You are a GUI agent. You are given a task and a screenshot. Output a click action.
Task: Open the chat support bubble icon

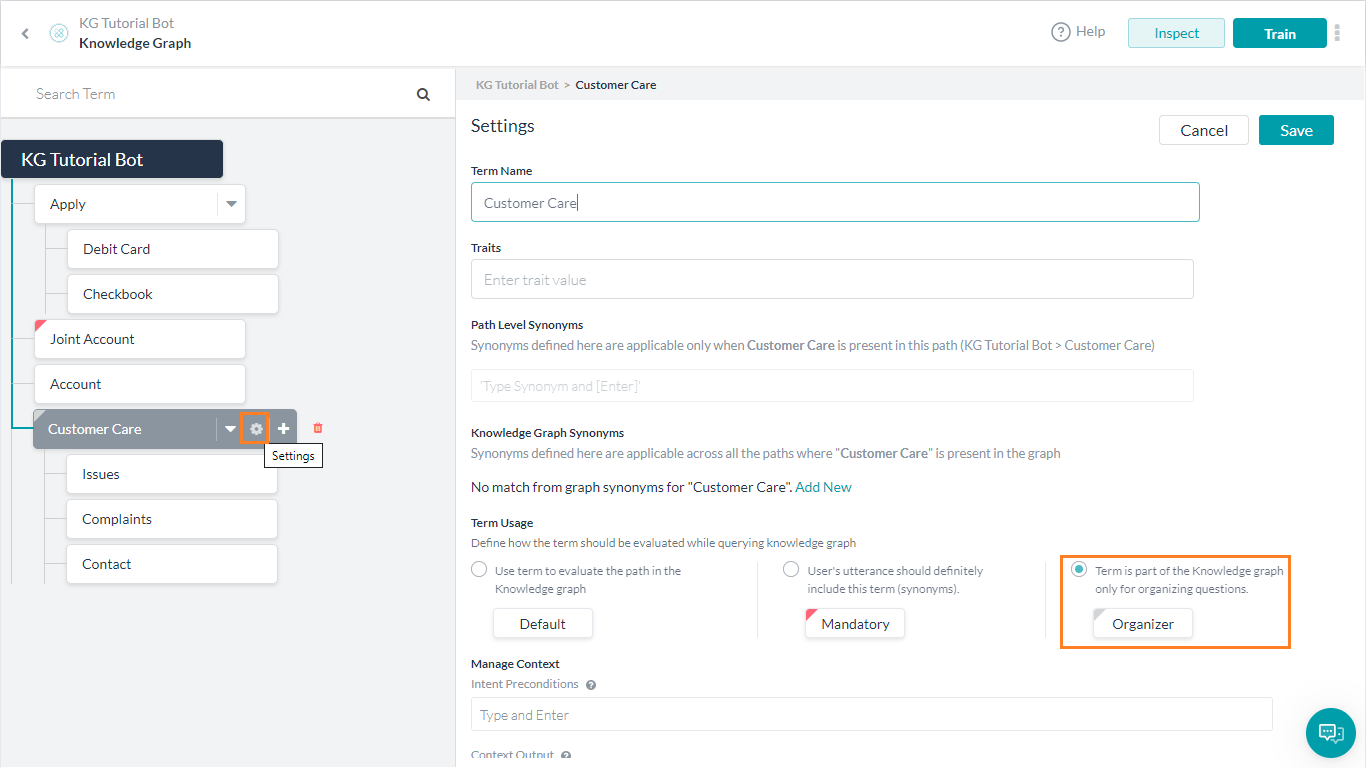pyautogui.click(x=1330, y=733)
